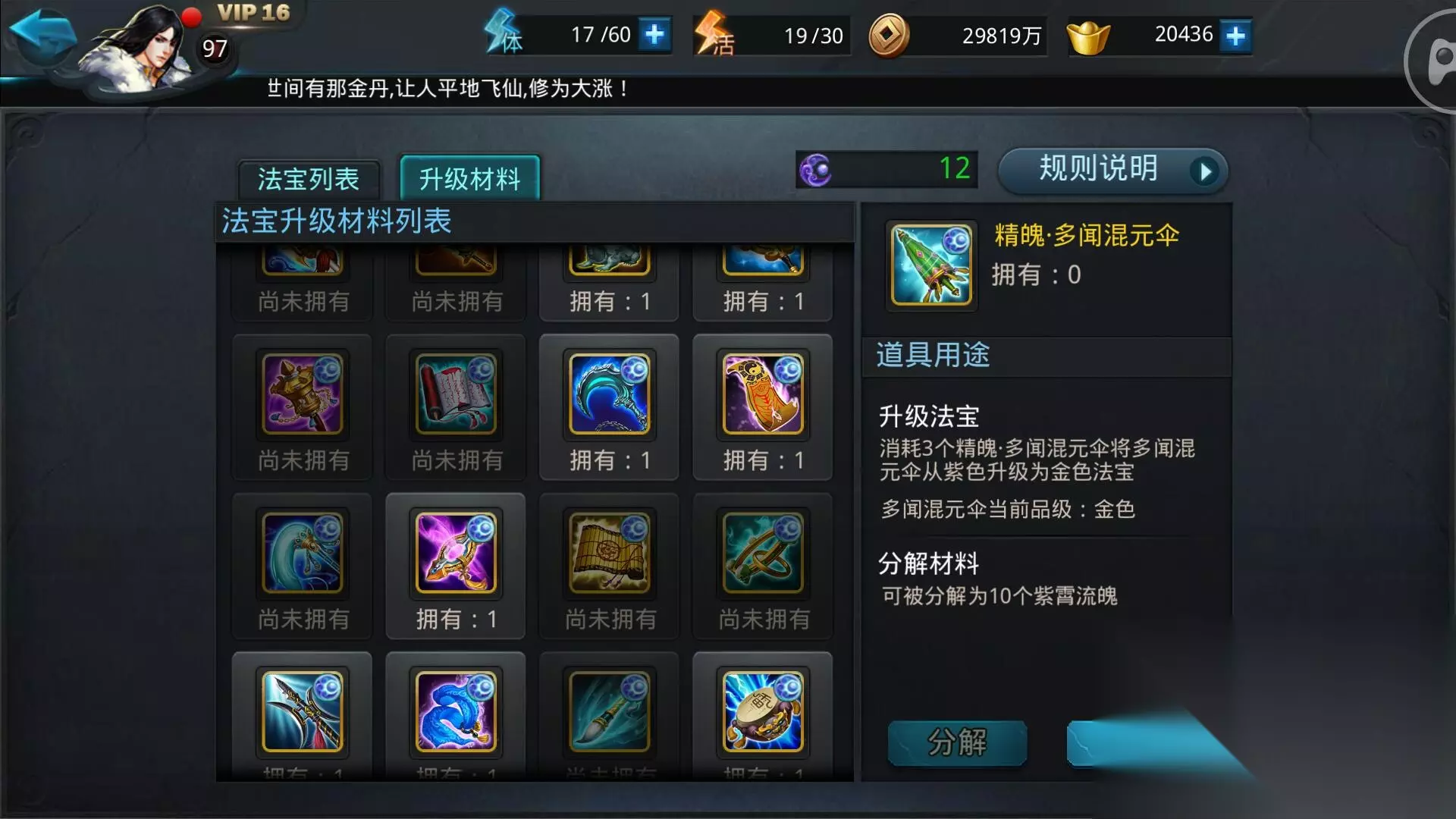The width and height of the screenshot is (1456, 819).
Task: Select the bamboo scroll material icon
Action: 609,554
